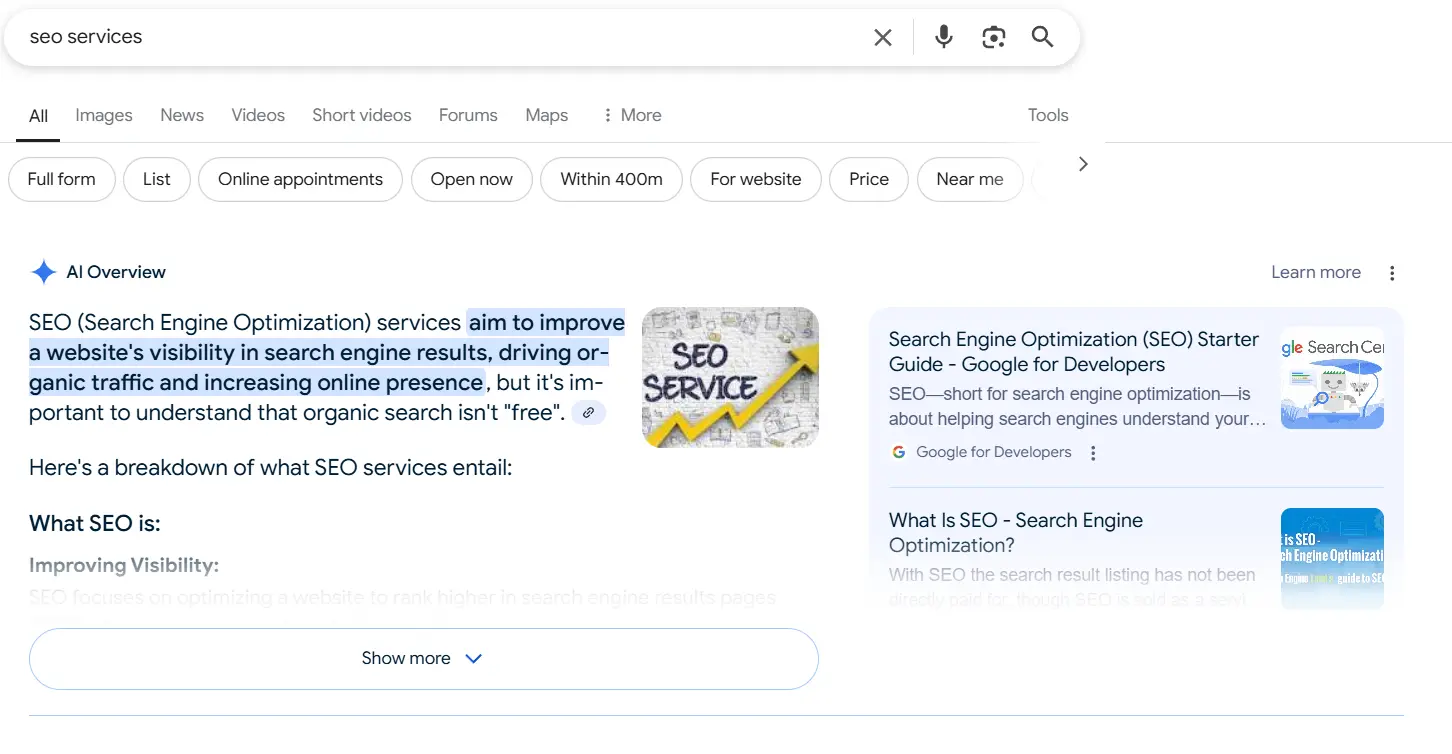Select the Within 400m chip
The image size is (1452, 754).
(x=612, y=180)
